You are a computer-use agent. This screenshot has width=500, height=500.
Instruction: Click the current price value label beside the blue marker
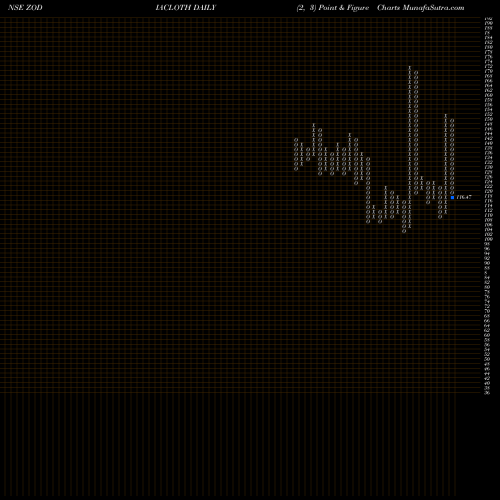pyautogui.click(x=464, y=197)
